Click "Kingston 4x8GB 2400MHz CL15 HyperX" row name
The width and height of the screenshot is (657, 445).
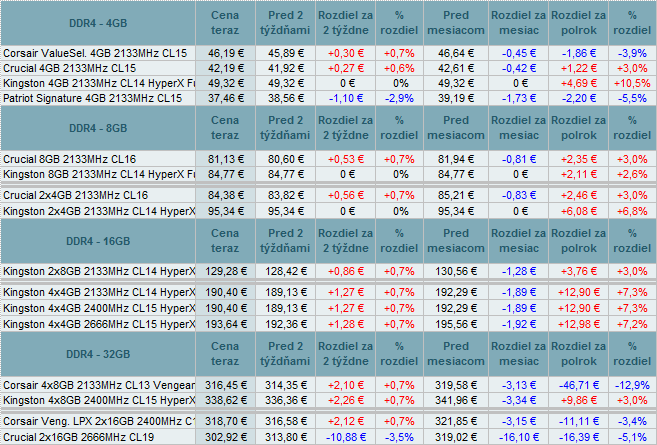[99, 400]
